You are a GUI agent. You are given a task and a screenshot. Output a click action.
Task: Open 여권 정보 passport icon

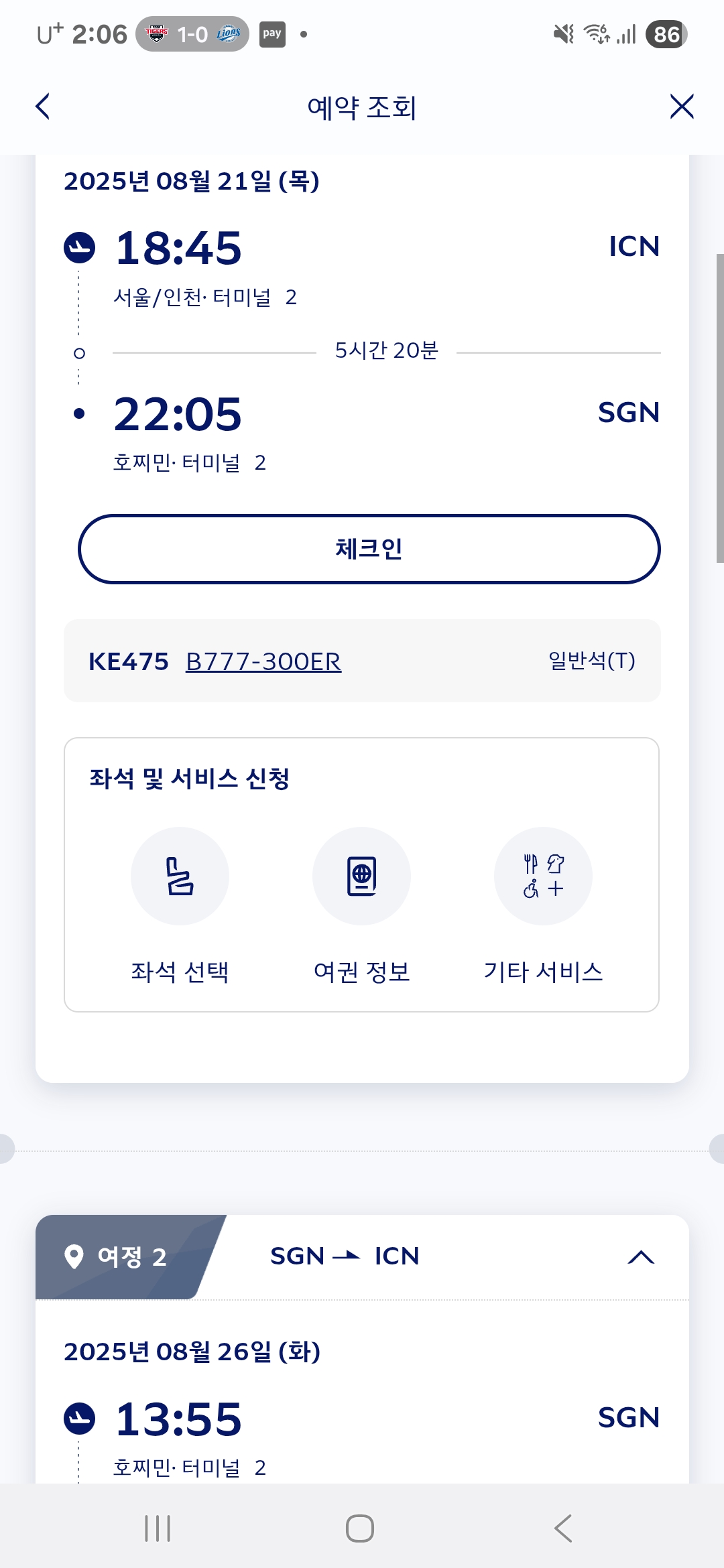[361, 876]
